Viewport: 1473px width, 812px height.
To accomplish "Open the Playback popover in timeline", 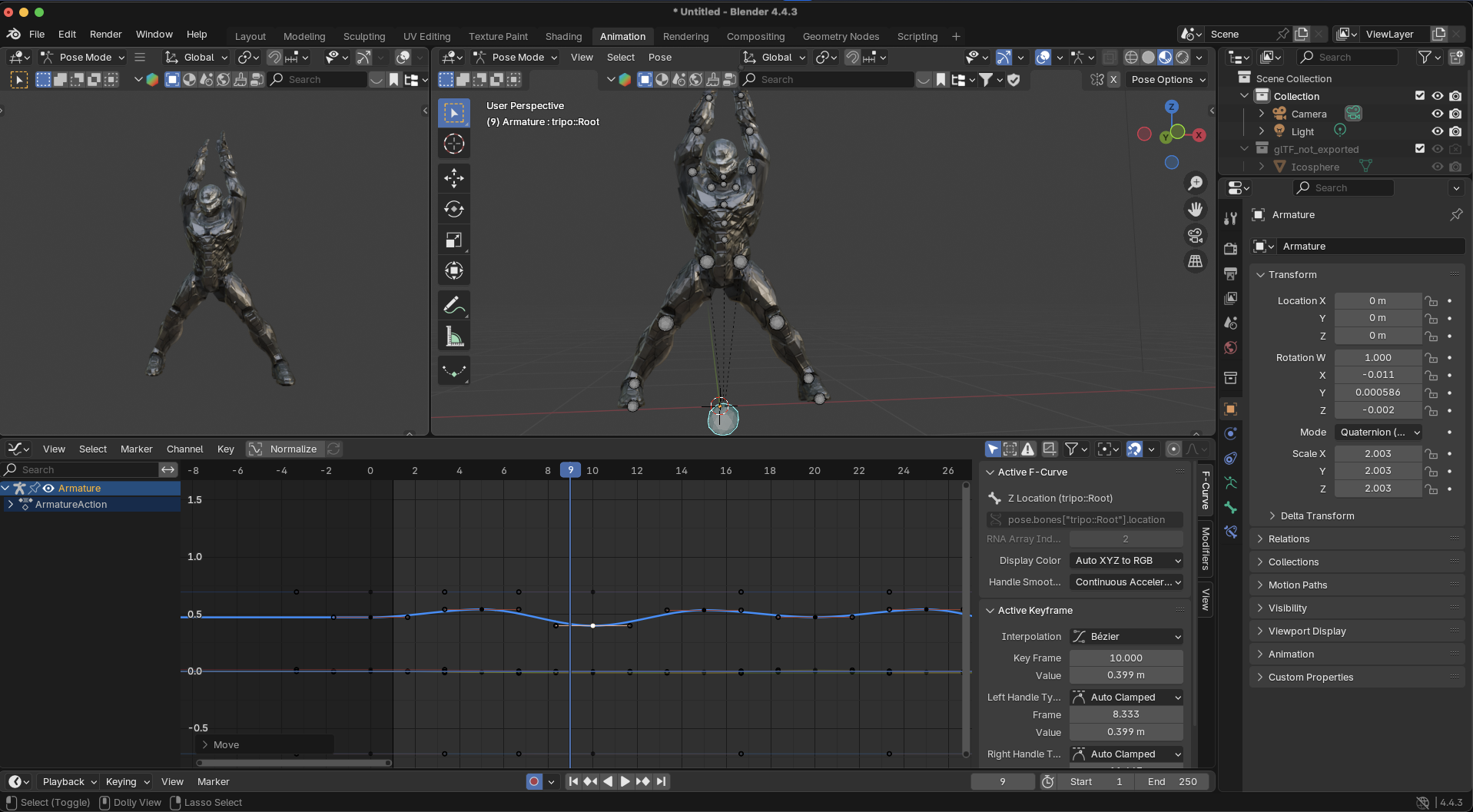I will 69,781.
